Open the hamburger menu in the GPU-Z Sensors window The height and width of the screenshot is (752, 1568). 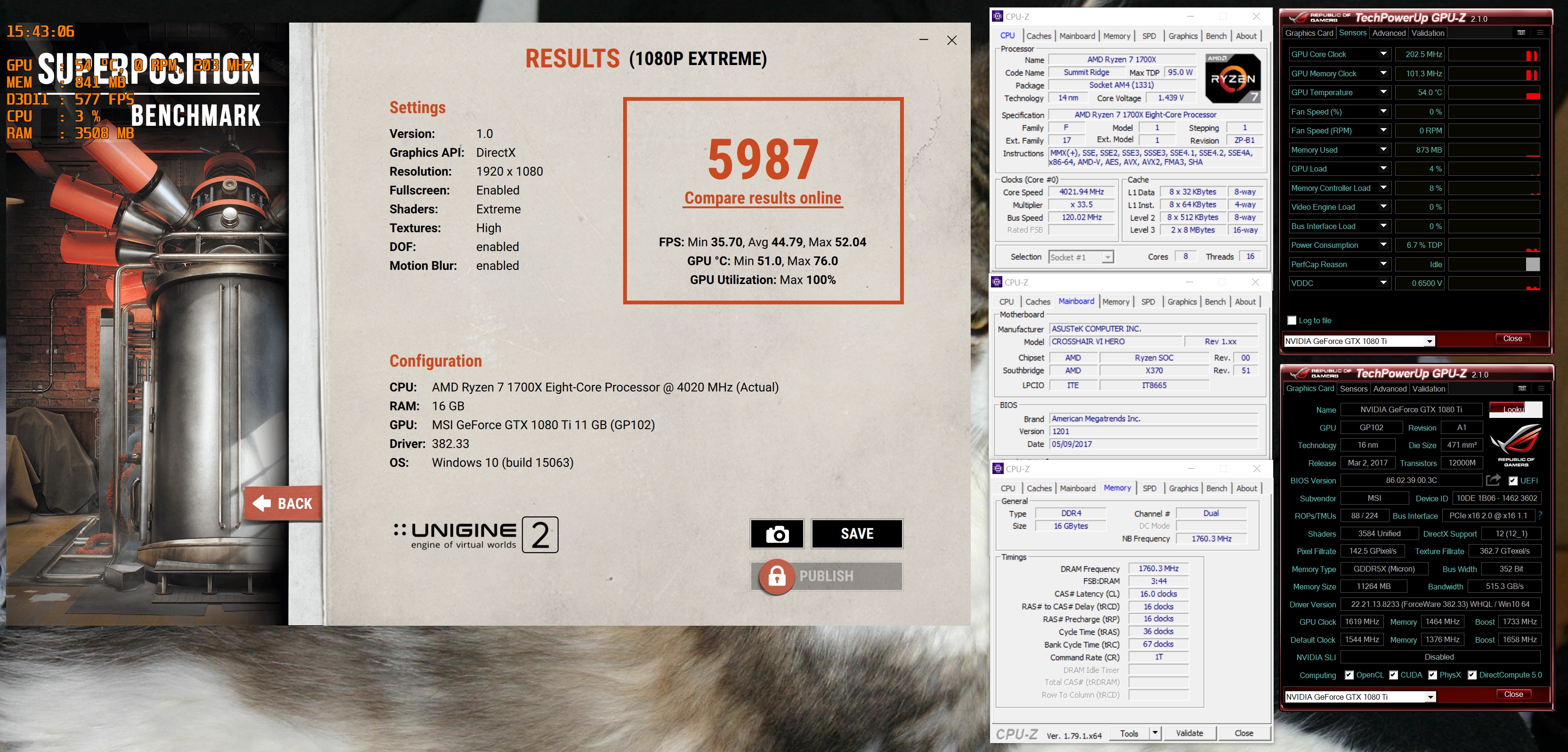(1540, 33)
